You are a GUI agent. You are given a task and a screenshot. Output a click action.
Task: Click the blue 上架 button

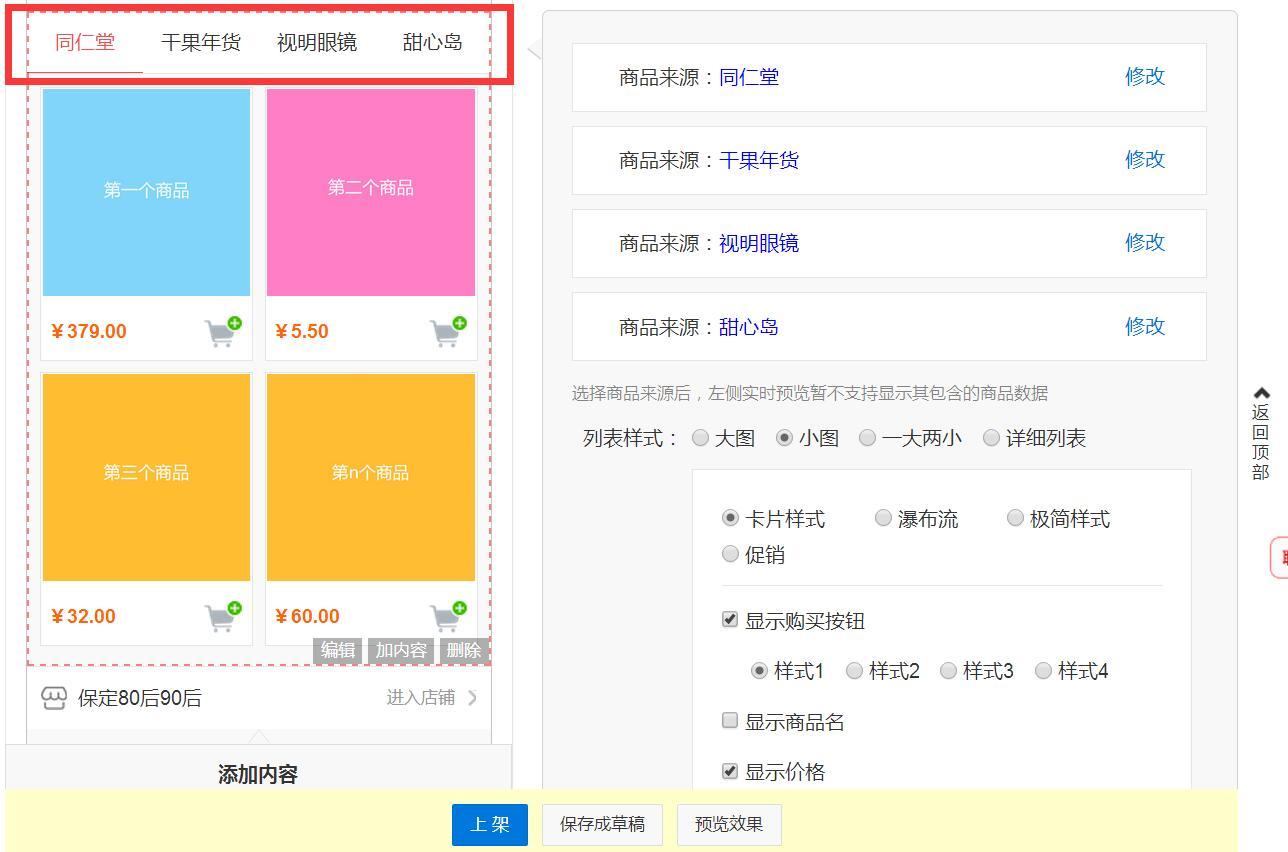[490, 824]
